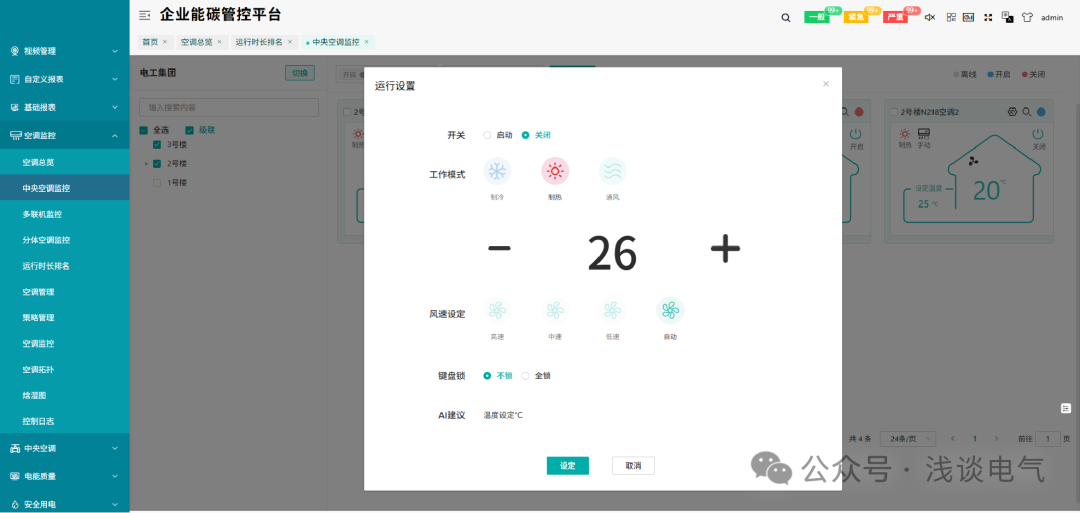Toggle fullscreen with the expand icon
This screenshot has height=513, width=1080.
(x=988, y=17)
